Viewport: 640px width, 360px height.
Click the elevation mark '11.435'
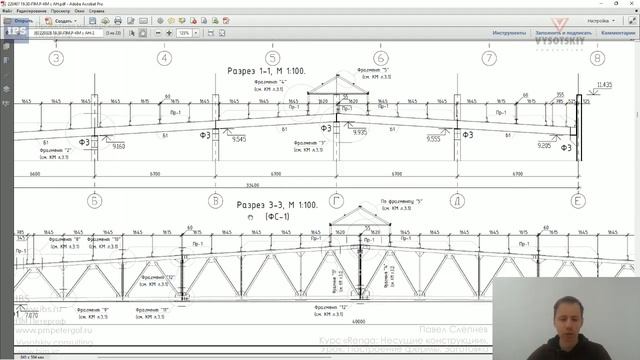604,85
